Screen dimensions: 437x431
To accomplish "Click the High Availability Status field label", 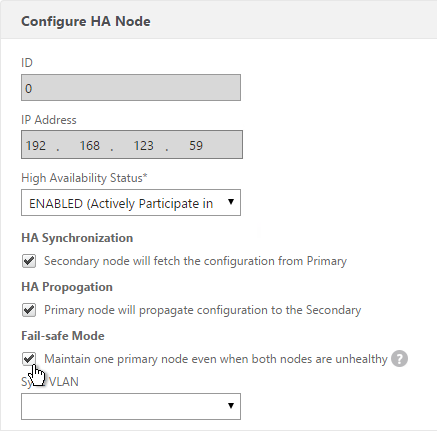I will (84, 178).
